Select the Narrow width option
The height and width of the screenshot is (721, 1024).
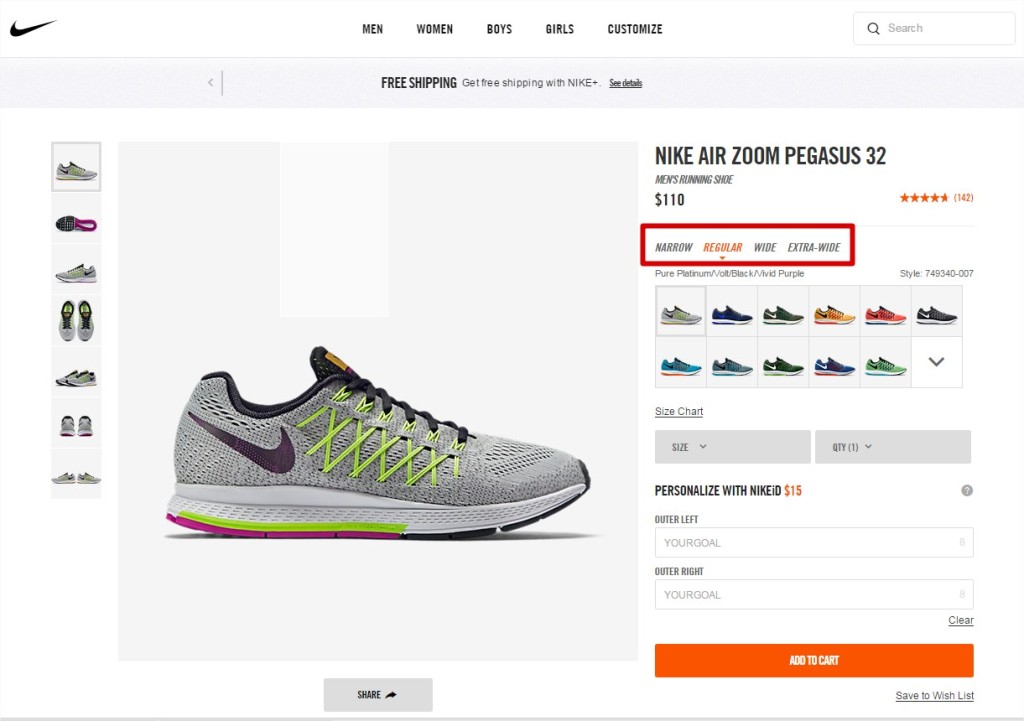(674, 248)
